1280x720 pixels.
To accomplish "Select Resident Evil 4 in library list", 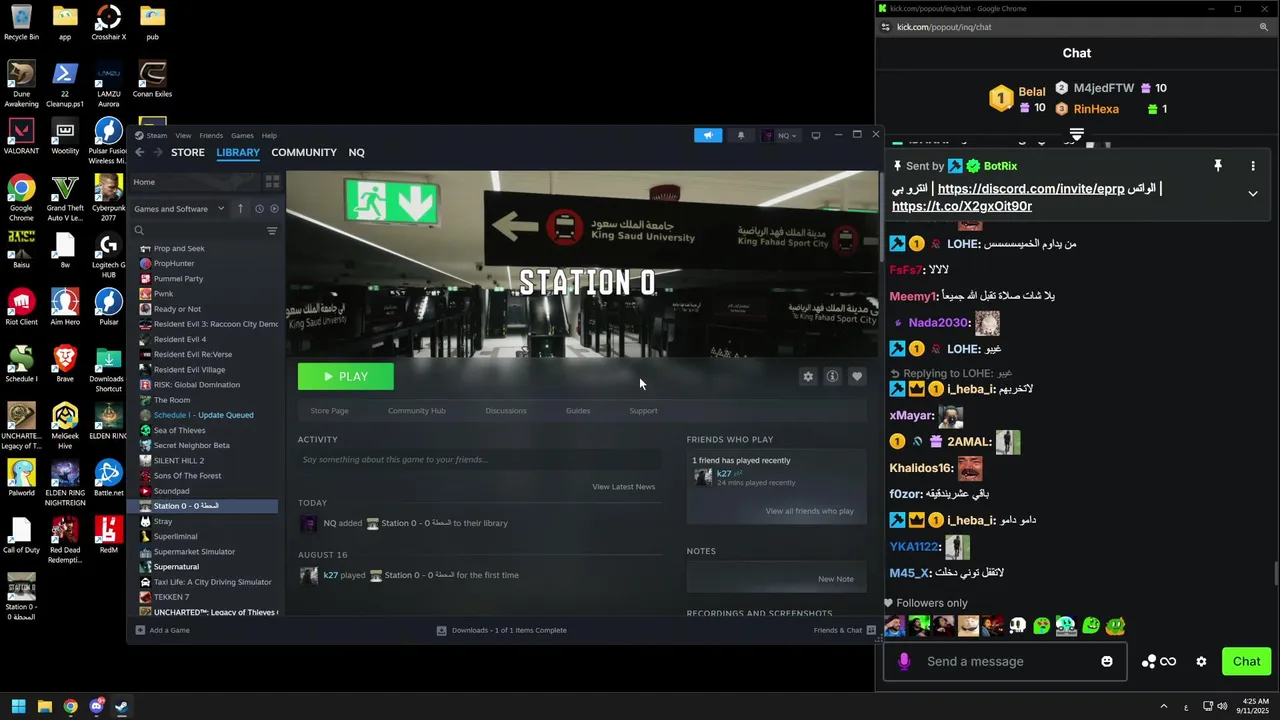I will click(x=179, y=339).
